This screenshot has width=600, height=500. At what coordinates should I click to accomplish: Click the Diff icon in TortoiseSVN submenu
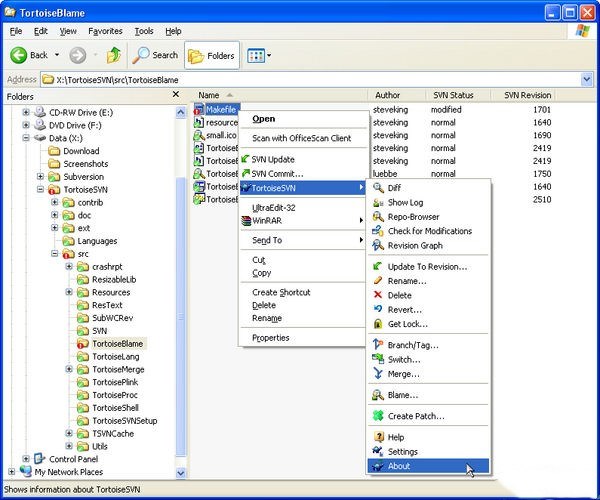point(378,187)
